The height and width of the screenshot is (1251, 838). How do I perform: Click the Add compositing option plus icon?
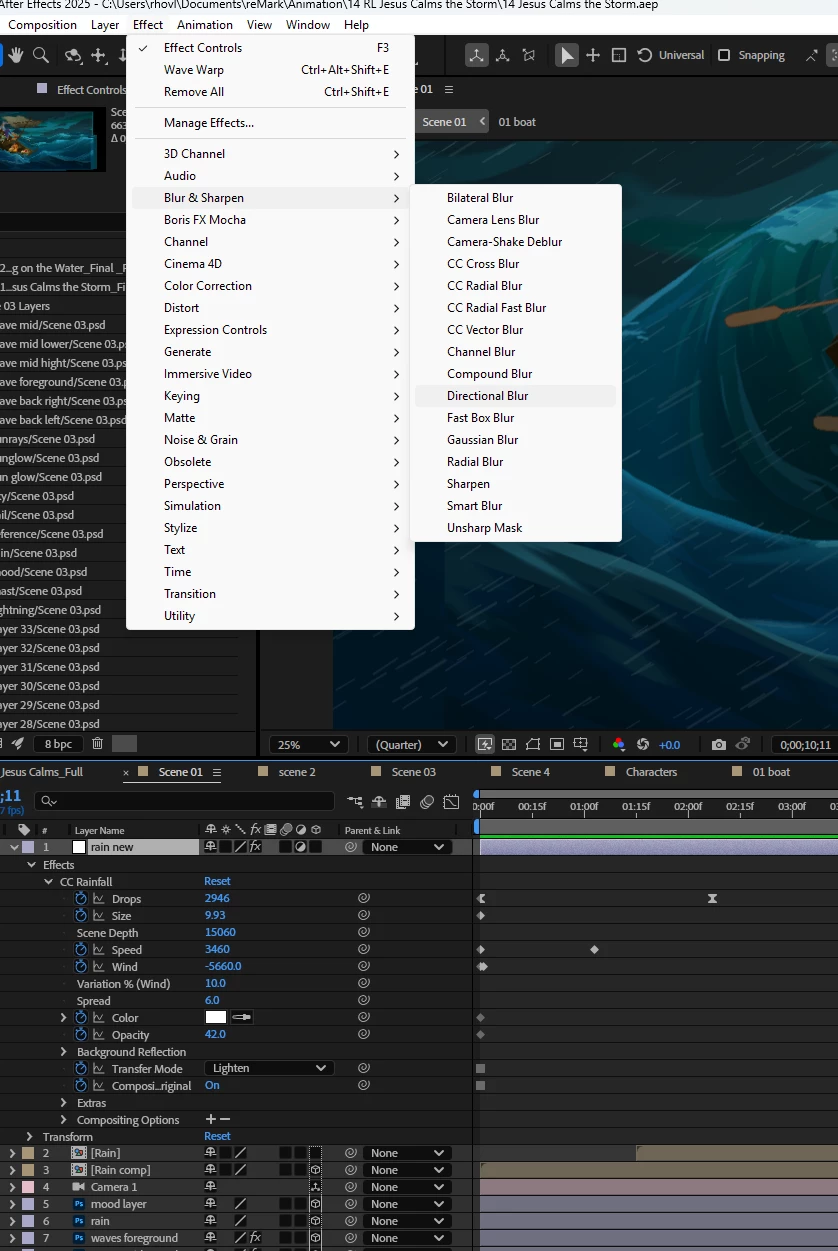pos(210,1120)
